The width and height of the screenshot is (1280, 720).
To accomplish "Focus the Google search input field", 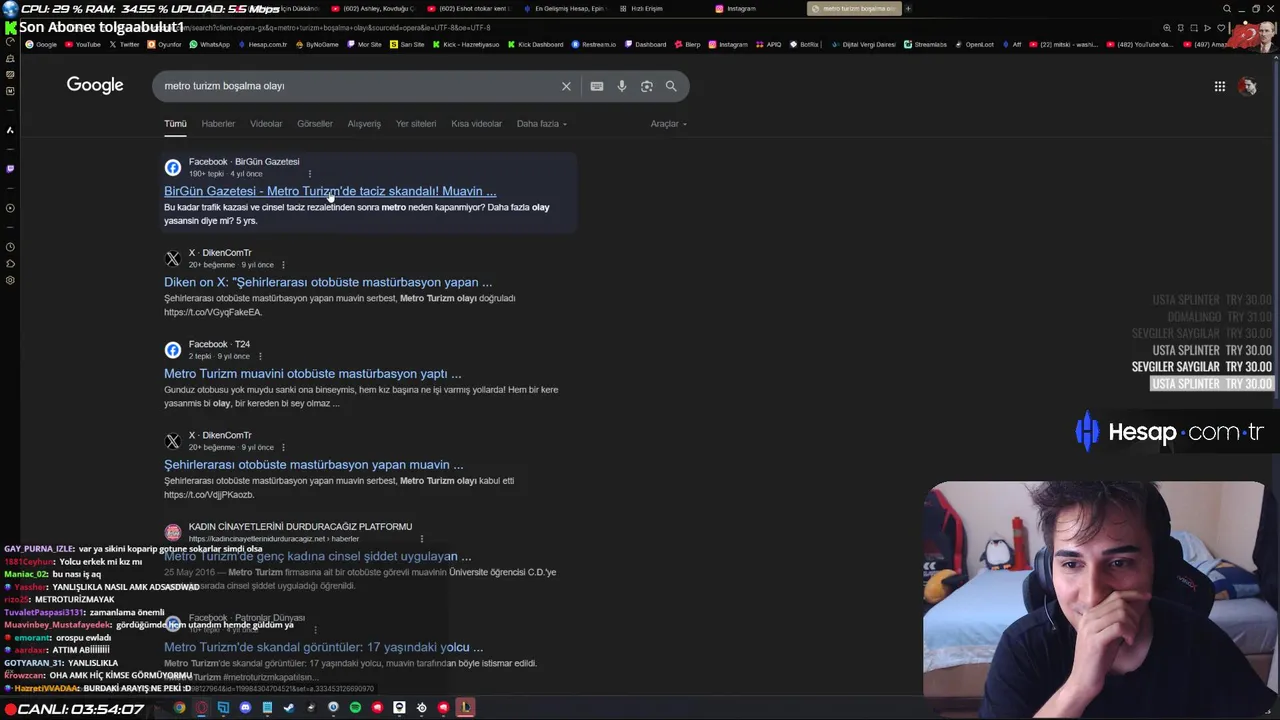I will (x=360, y=86).
